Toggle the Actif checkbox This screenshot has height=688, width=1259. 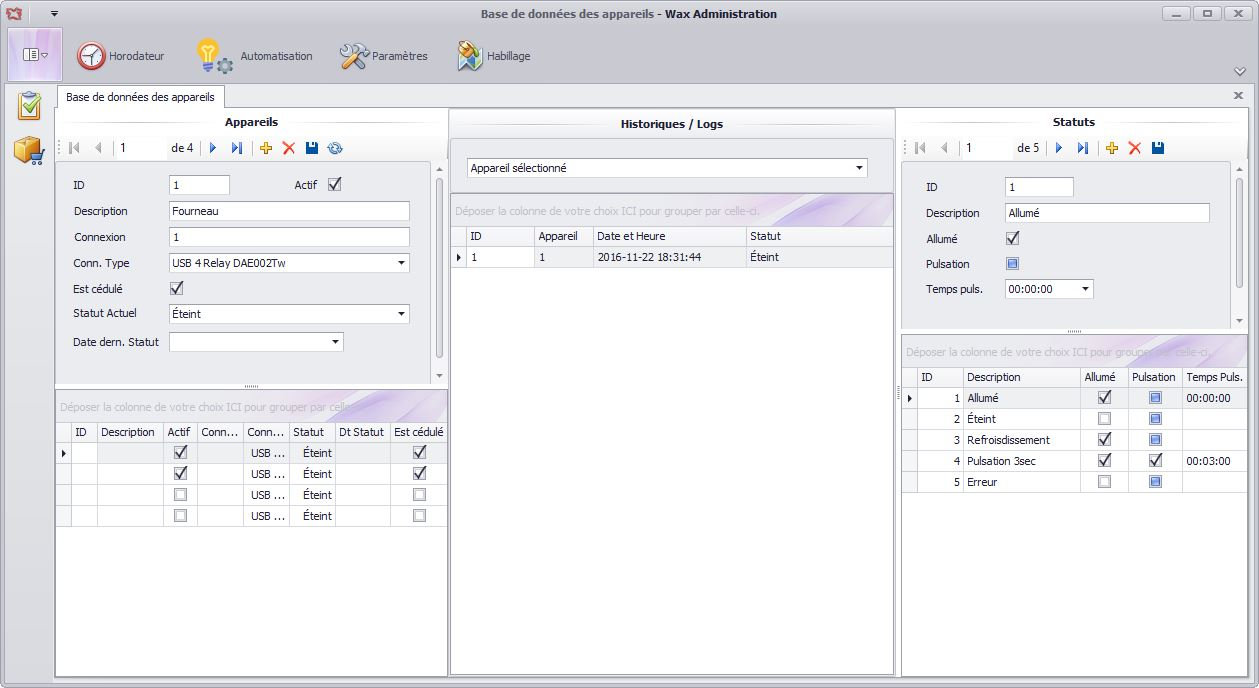[x=335, y=184]
